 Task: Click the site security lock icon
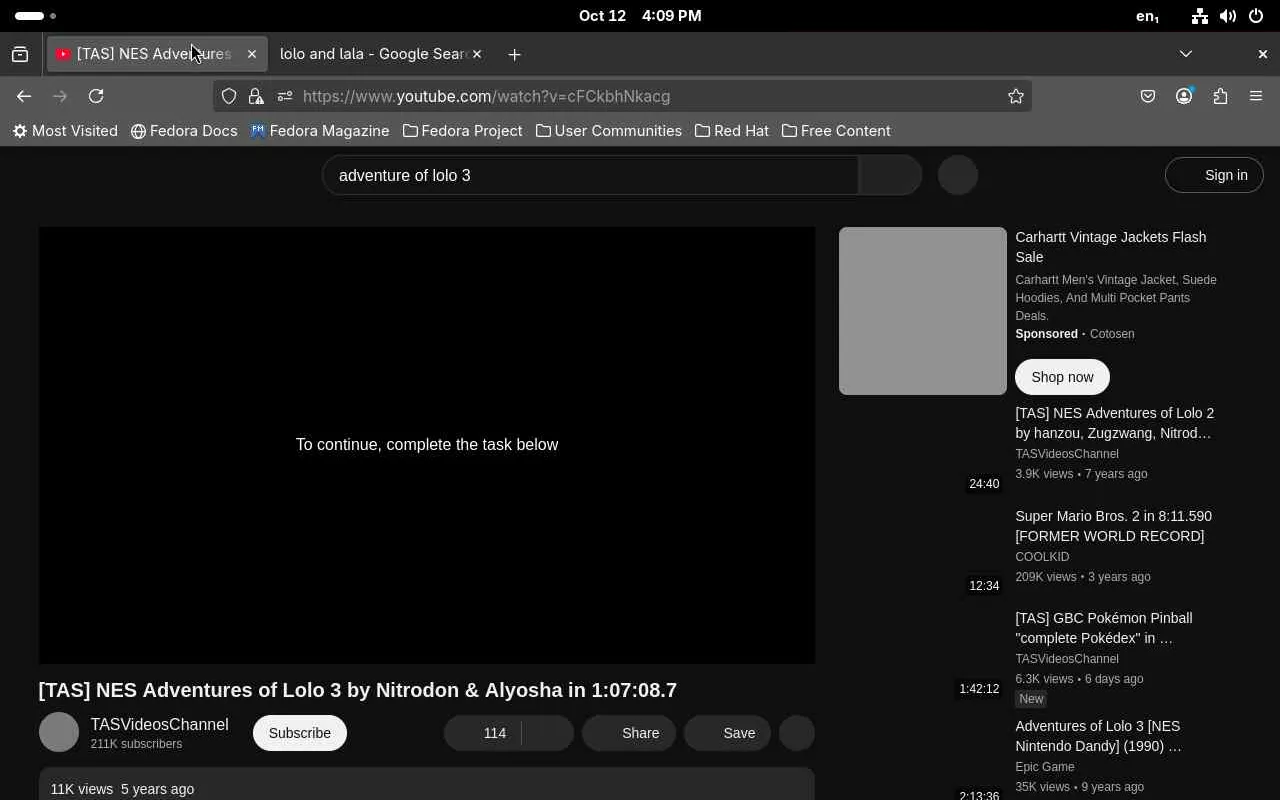coord(257,96)
